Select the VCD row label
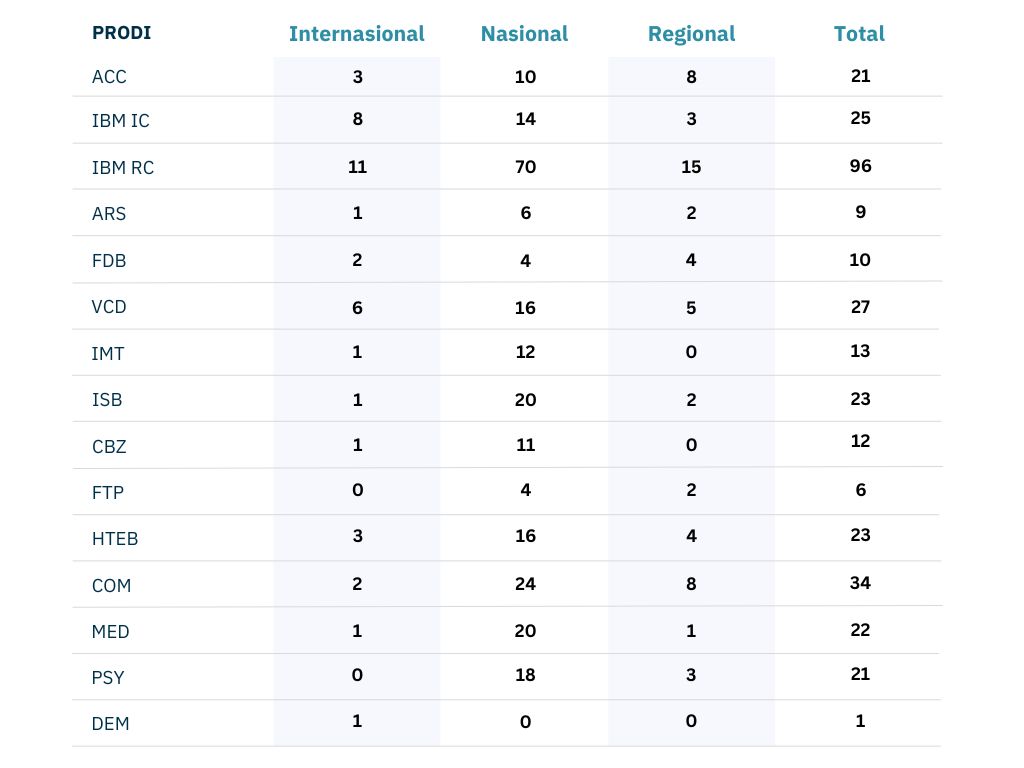1024x768 pixels. (109, 307)
